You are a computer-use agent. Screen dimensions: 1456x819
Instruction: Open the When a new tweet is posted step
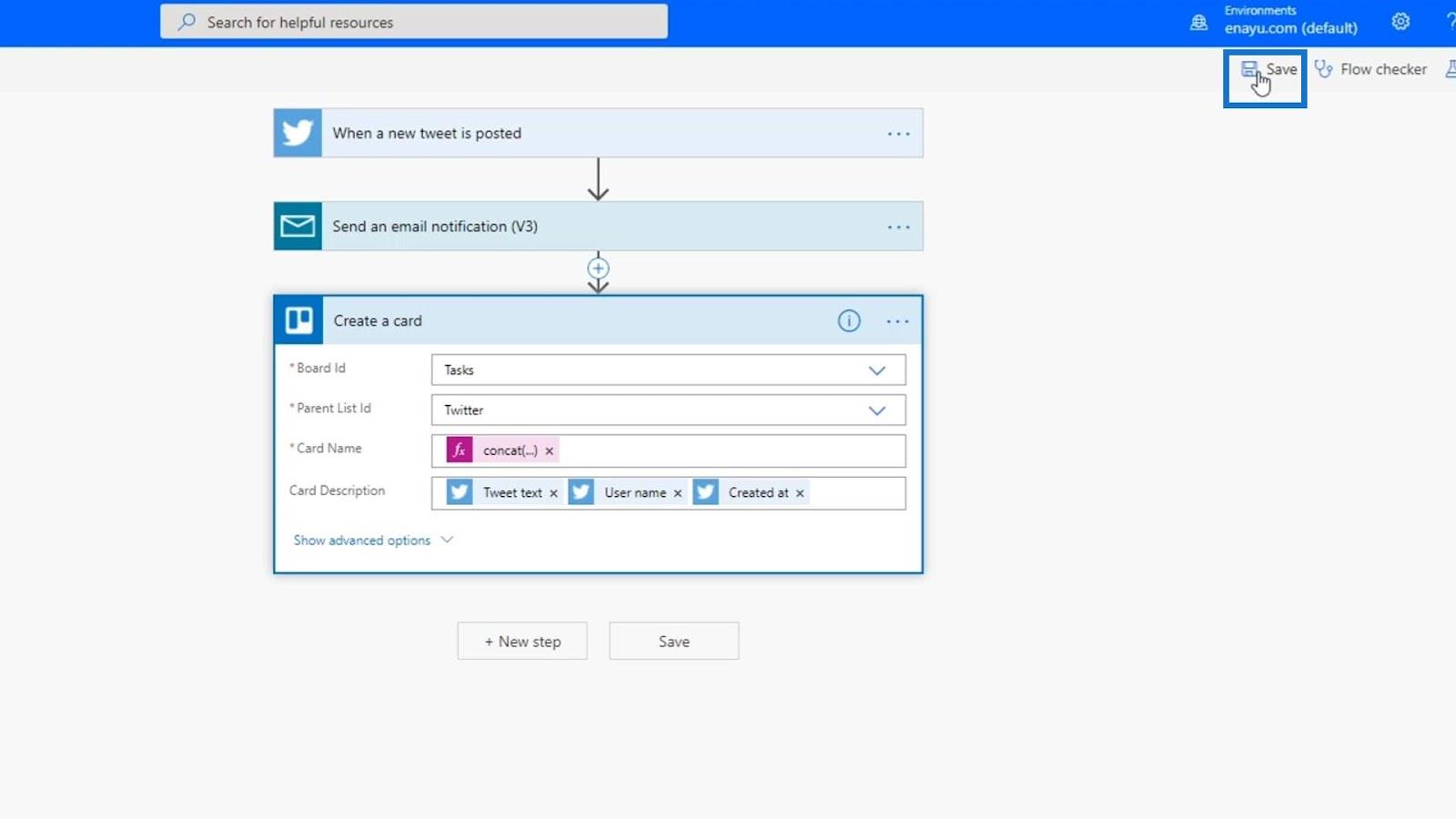coord(598,133)
